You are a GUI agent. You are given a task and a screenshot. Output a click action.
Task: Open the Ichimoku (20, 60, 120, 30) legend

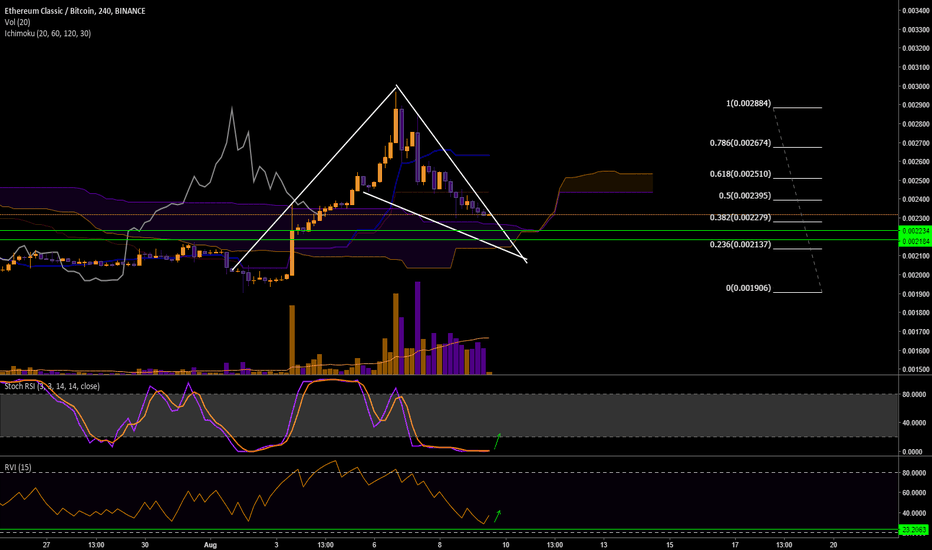[48, 33]
